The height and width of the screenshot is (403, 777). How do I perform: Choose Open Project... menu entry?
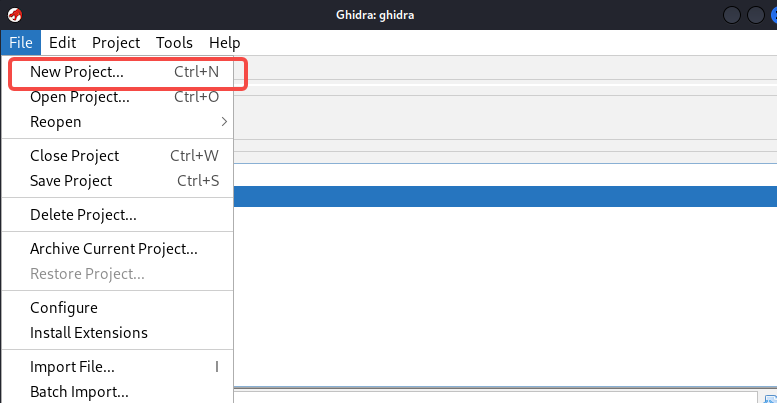117,97
